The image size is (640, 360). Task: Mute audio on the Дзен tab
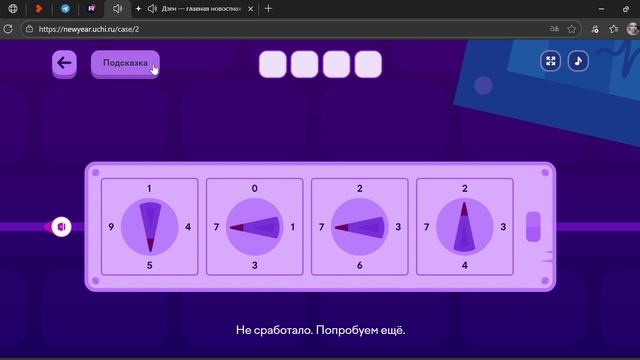[x=152, y=9]
